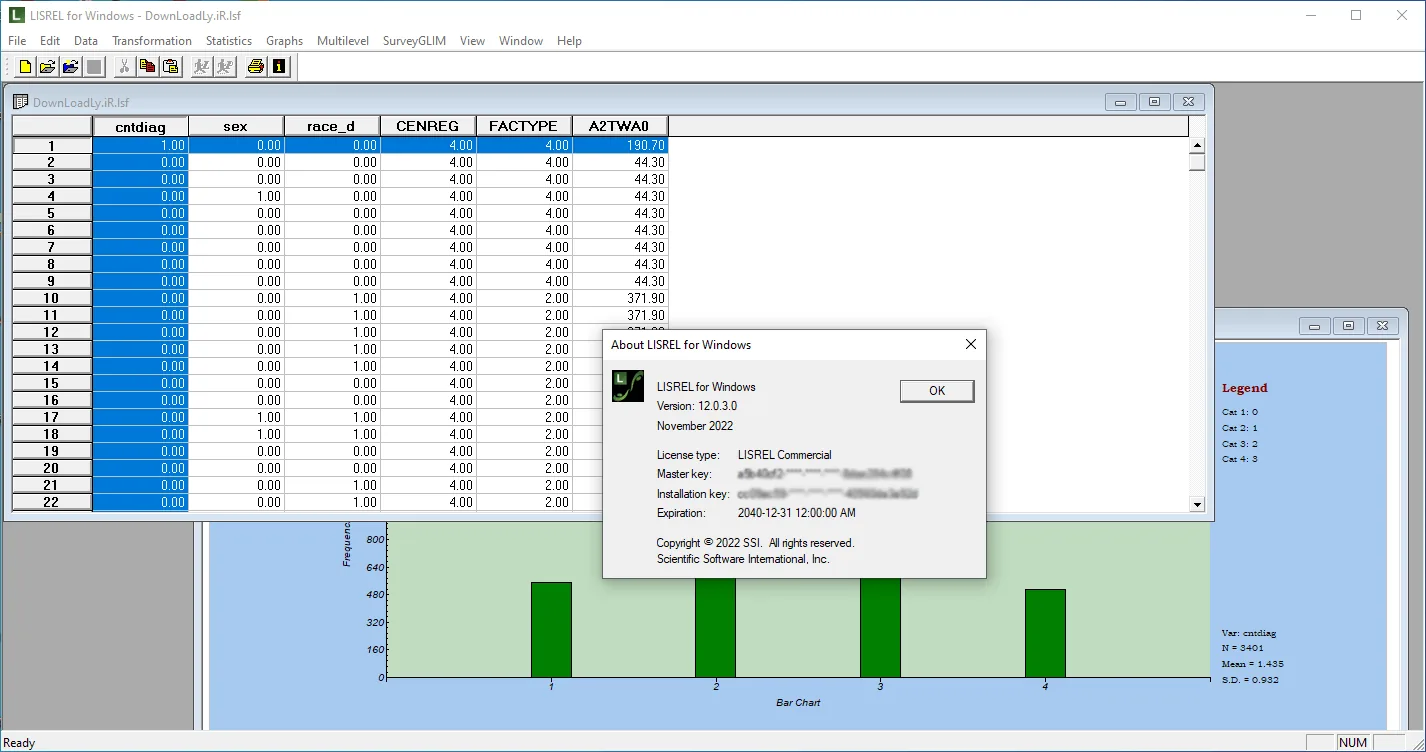Click the Cut scissors toolbar icon
Viewport: 1426px width, 752px height.
click(124, 67)
